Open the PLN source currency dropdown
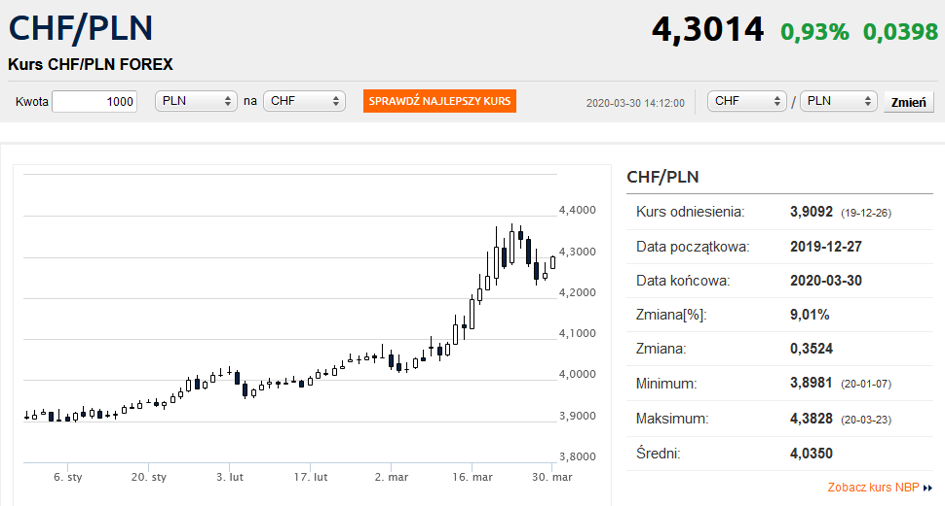The image size is (945, 506). pyautogui.click(x=196, y=101)
